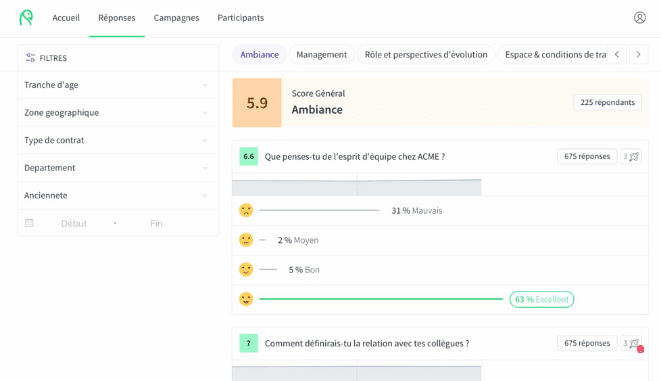This screenshot has height=381, width=661.
Task: Click the sad Mauvais emoji
Action: click(x=246, y=210)
